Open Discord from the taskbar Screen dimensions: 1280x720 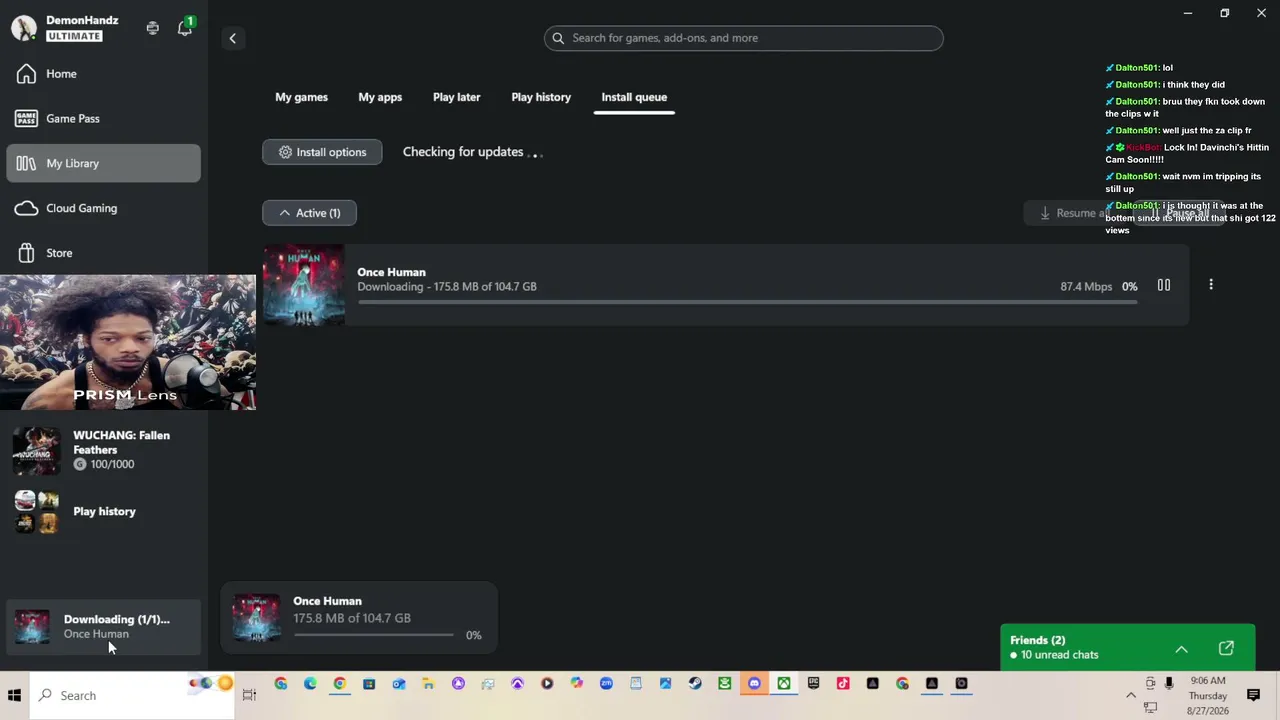[754, 684]
